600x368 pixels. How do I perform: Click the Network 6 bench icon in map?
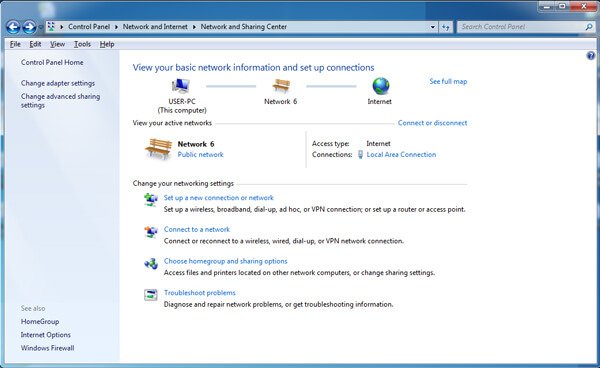click(x=281, y=86)
